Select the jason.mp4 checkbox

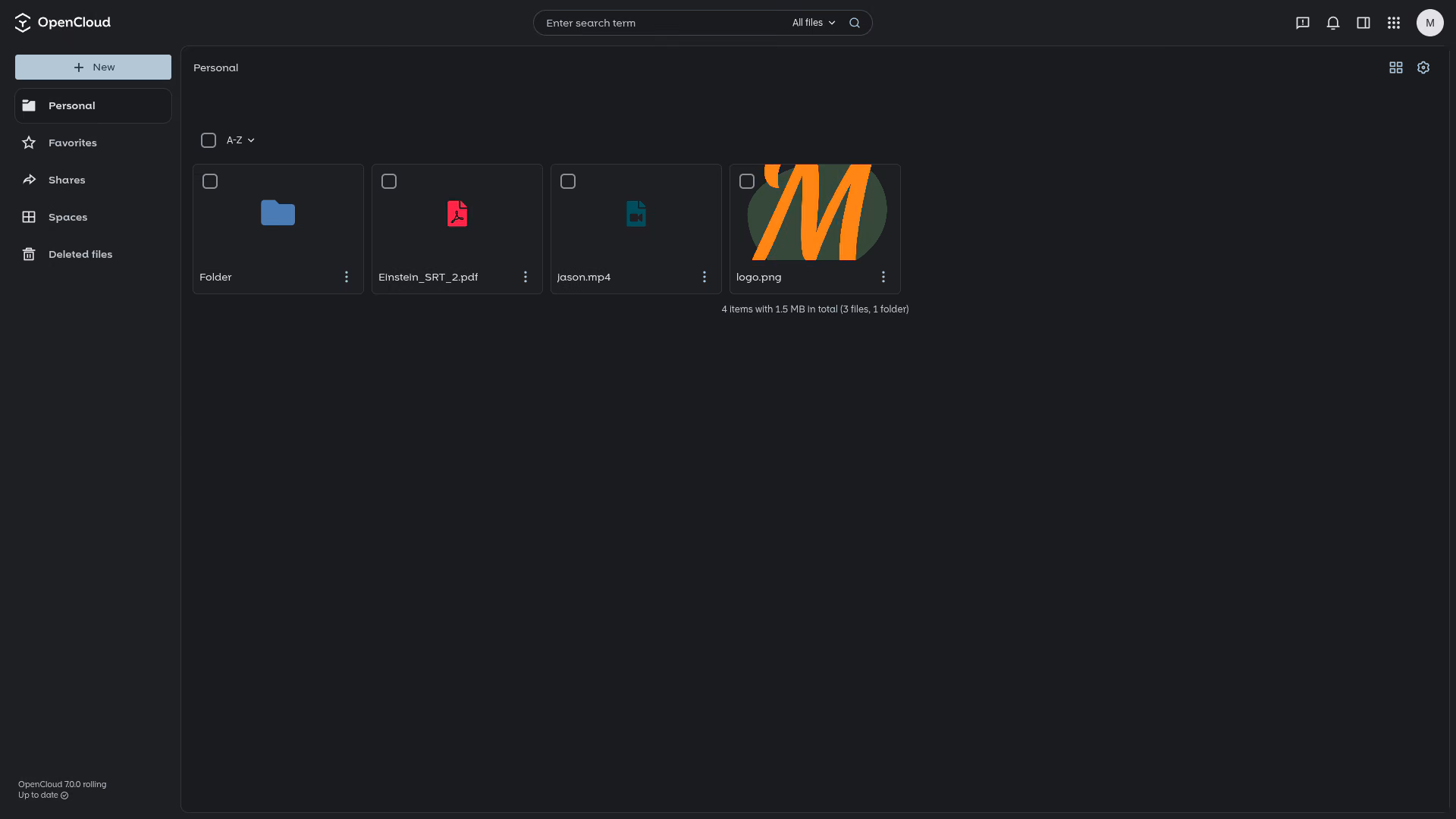(568, 181)
